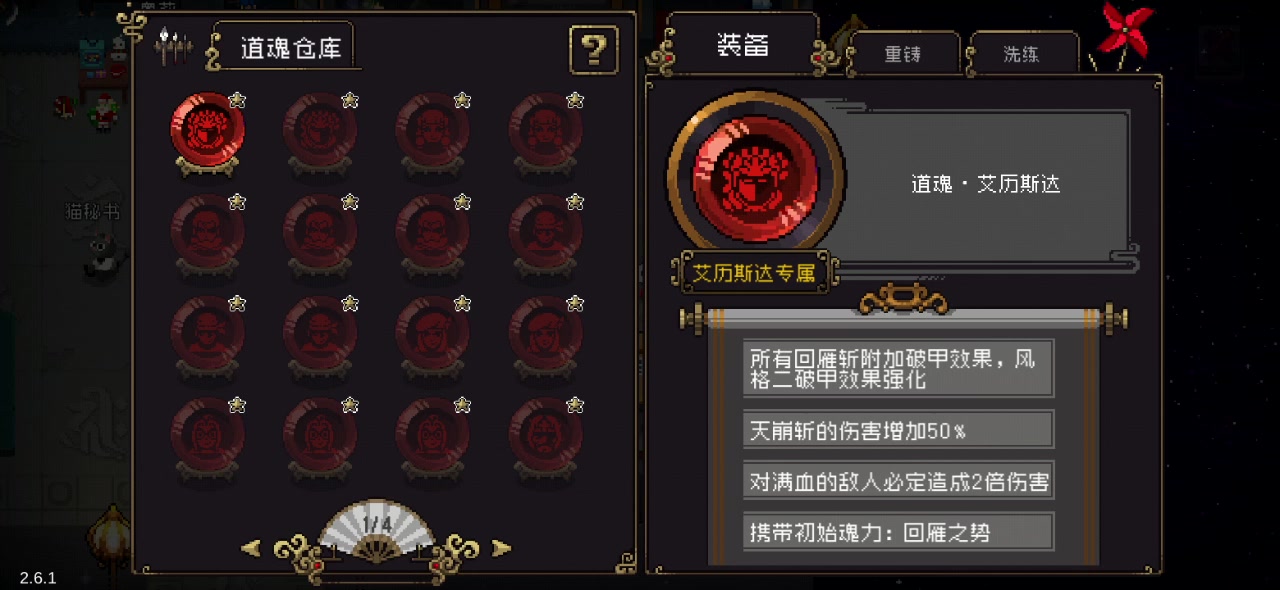Toggle star on first orb in second row

pyautogui.click(x=237, y=201)
